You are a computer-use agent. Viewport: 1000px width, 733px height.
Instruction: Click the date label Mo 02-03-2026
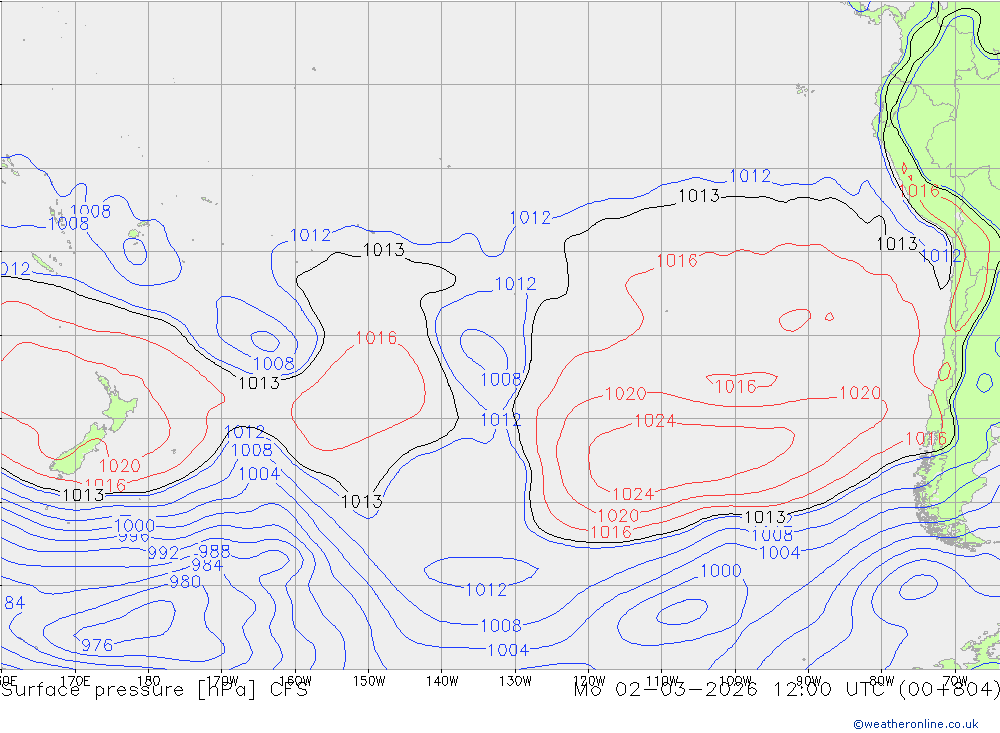coord(665,690)
